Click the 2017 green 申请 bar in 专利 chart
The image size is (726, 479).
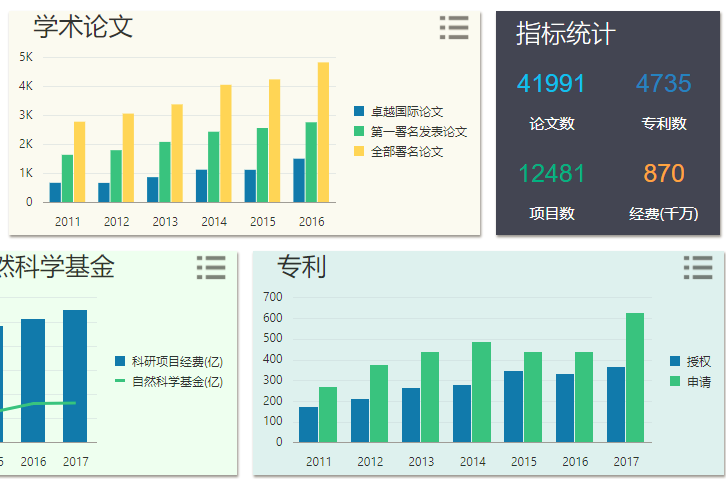point(635,377)
